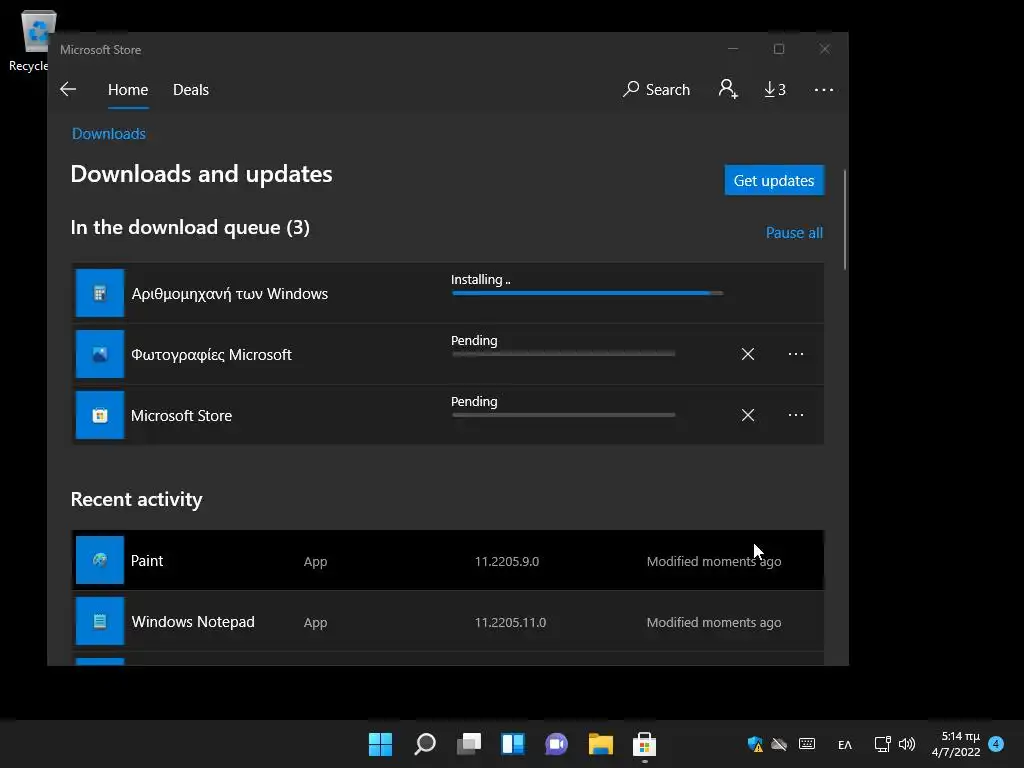Open Windows Security tray icon
1024x768 pixels.
756,744
